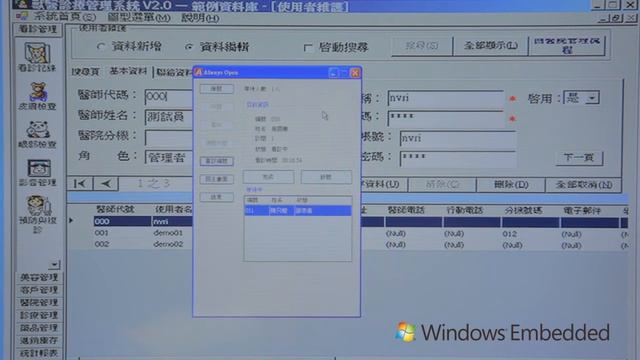Toggle the 啟動搜尋 checkbox
The width and height of the screenshot is (640, 360).
[308, 47]
